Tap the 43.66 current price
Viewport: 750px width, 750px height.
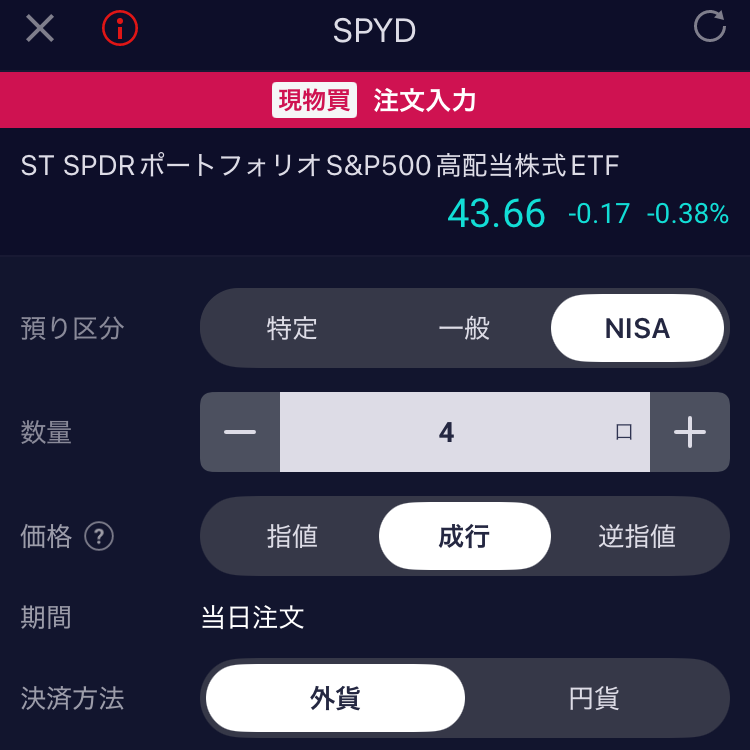pyautogui.click(x=496, y=213)
